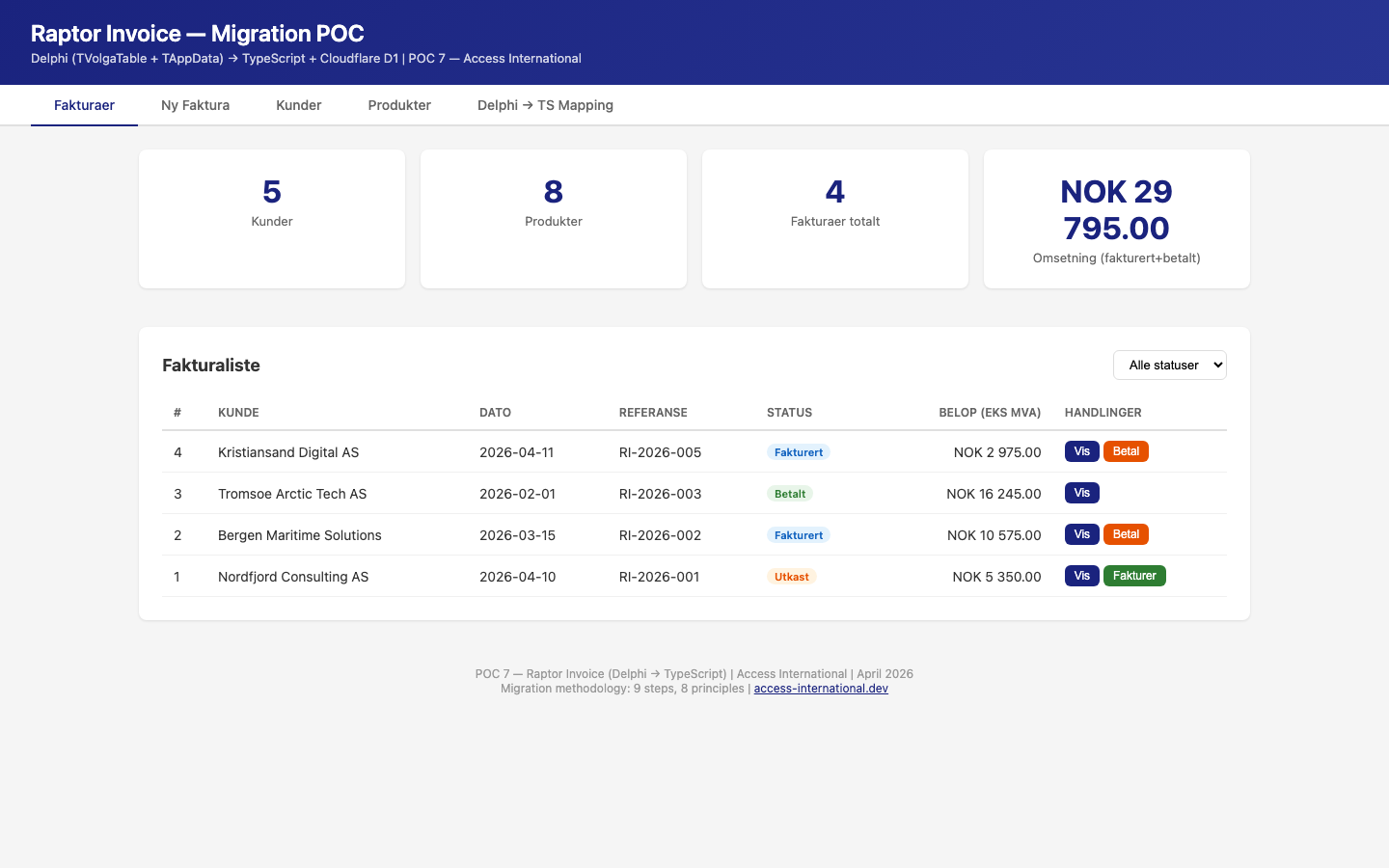Click the Omsetning revenue card
The width and height of the screenshot is (1389, 868).
pos(1117,219)
